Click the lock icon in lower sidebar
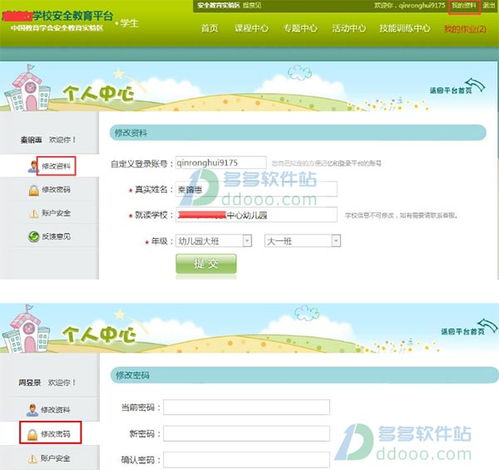The image size is (499, 470). 32,434
